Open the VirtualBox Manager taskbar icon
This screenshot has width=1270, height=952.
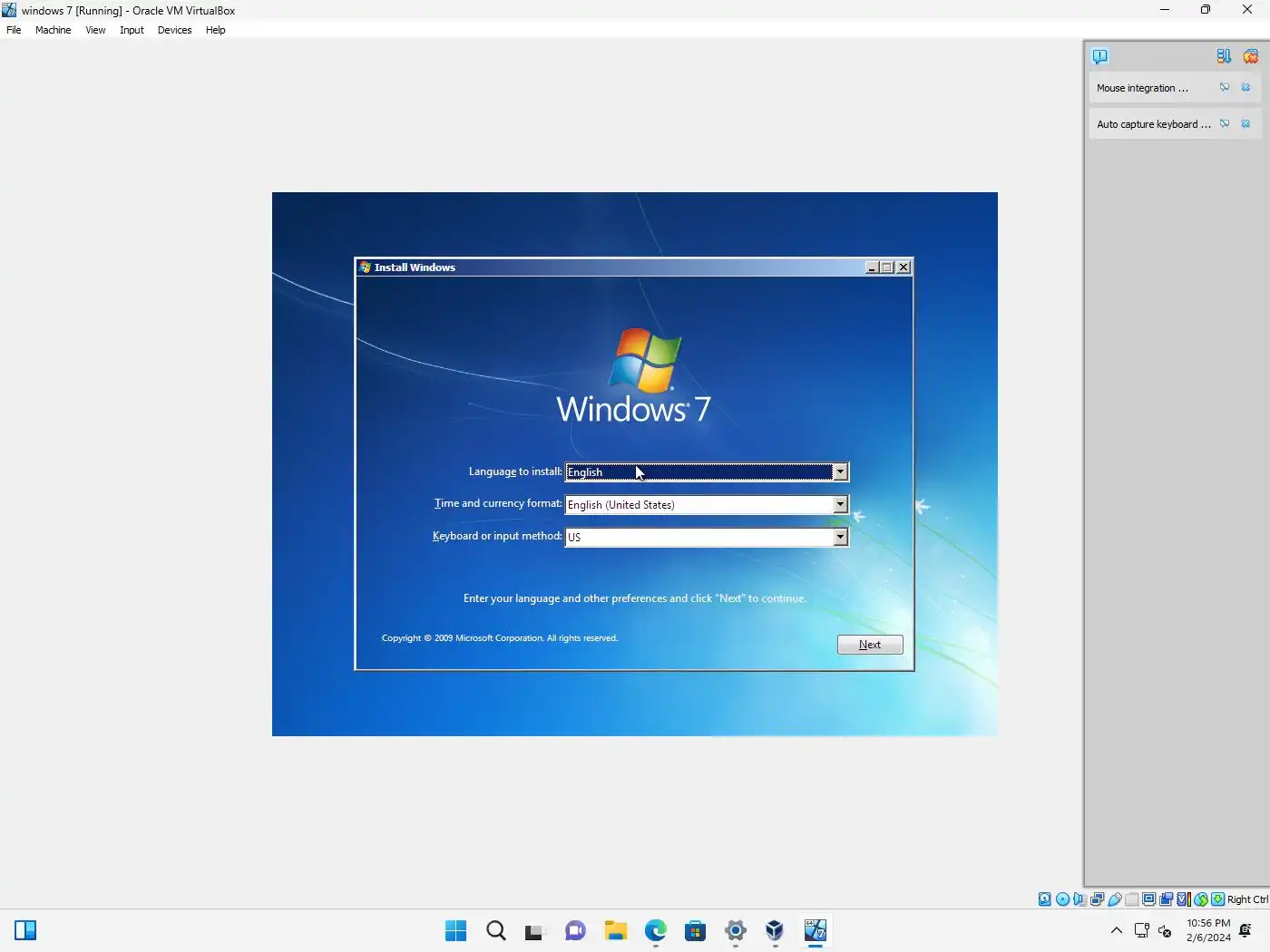775,930
